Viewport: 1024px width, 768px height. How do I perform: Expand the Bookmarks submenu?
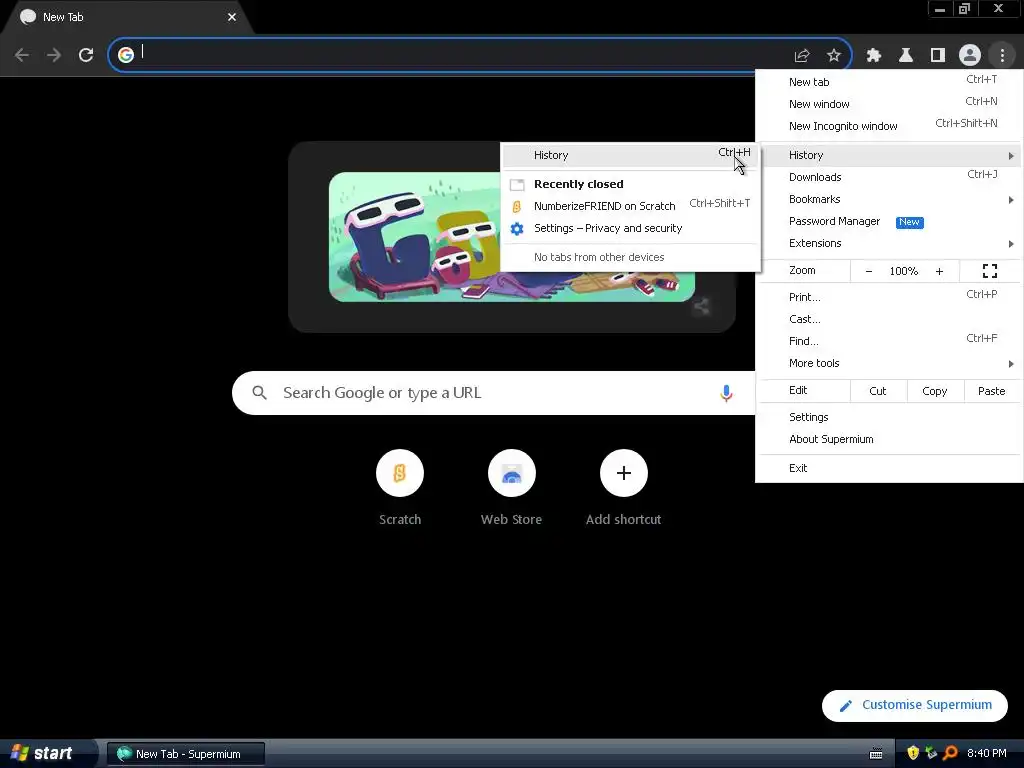(x=889, y=199)
